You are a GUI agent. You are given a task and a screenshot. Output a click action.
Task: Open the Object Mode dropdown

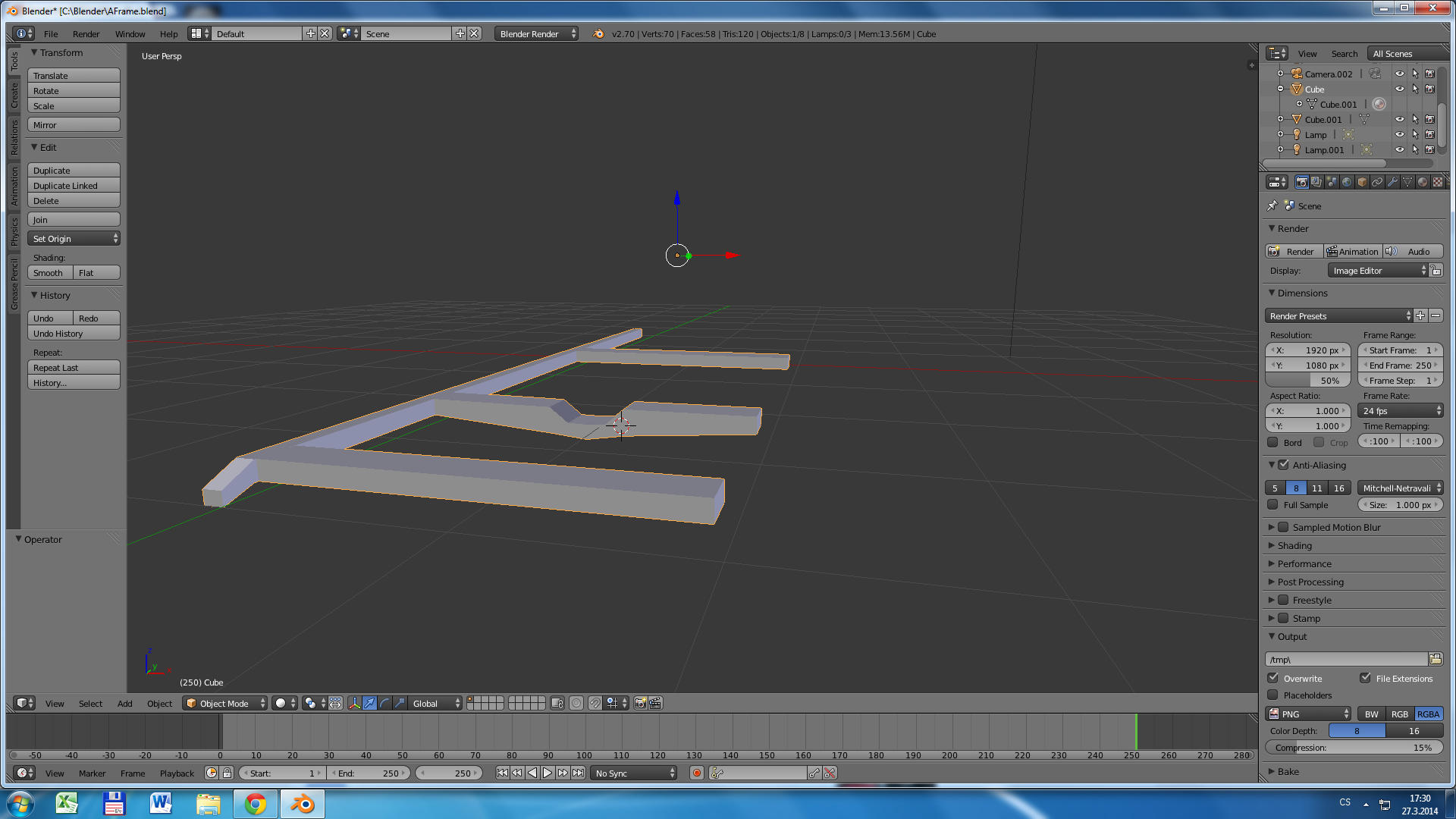[225, 703]
